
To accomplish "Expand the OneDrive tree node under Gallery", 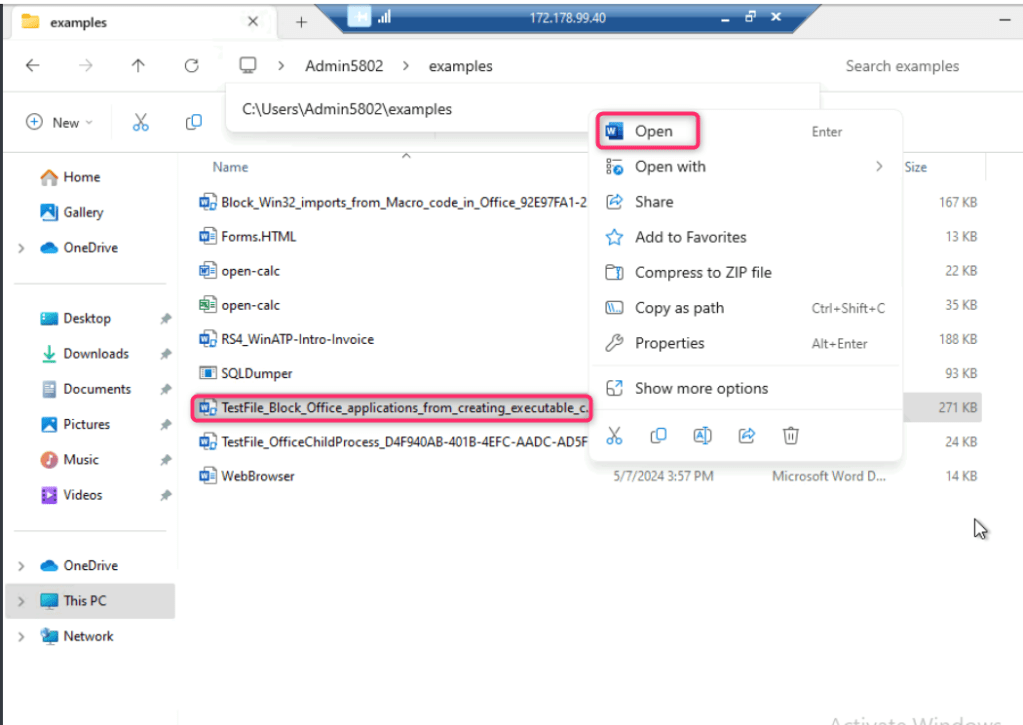I will [x=21, y=248].
